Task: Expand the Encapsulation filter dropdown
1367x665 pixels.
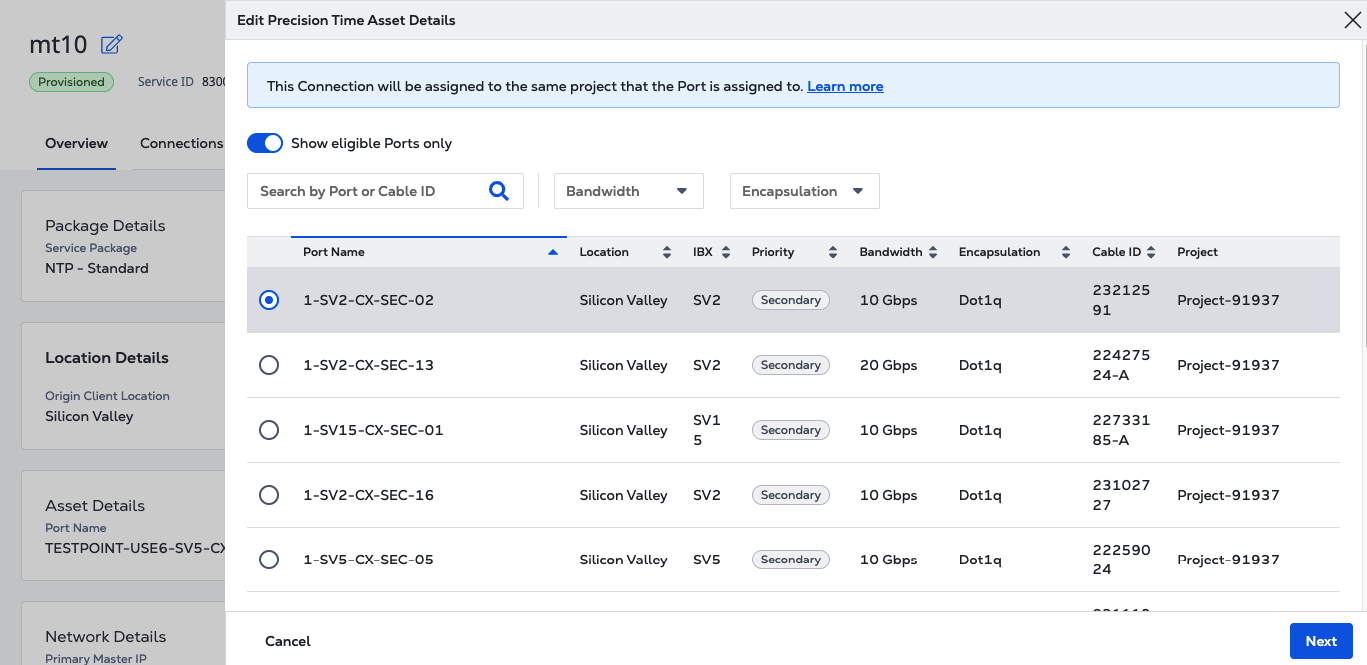Action: (x=804, y=191)
